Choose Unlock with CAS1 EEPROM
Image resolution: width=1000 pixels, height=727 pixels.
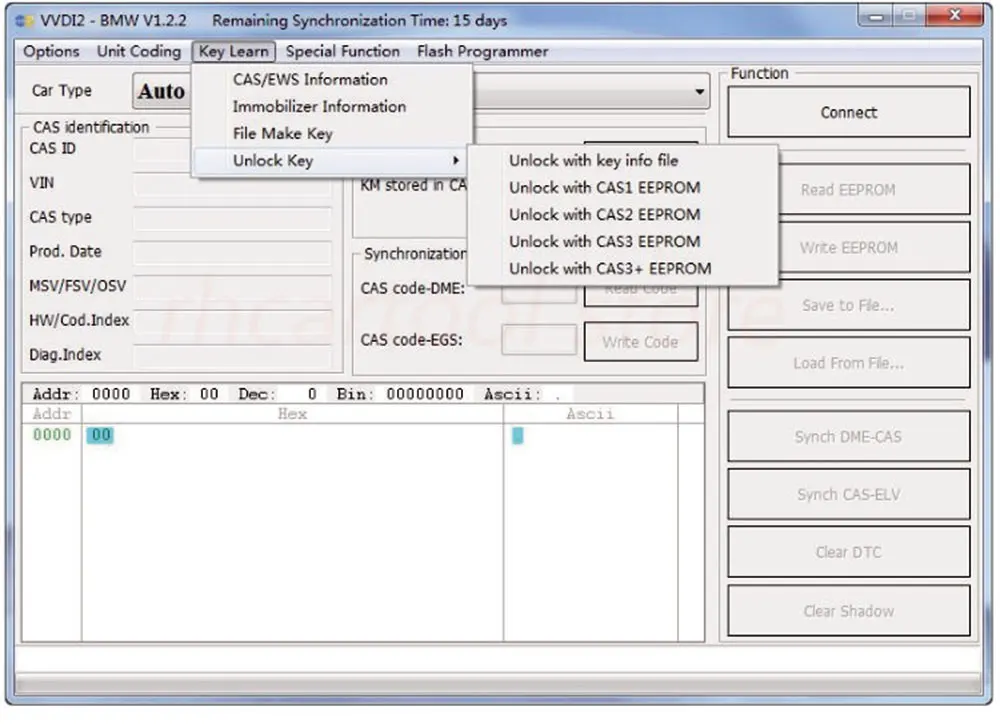622,187
